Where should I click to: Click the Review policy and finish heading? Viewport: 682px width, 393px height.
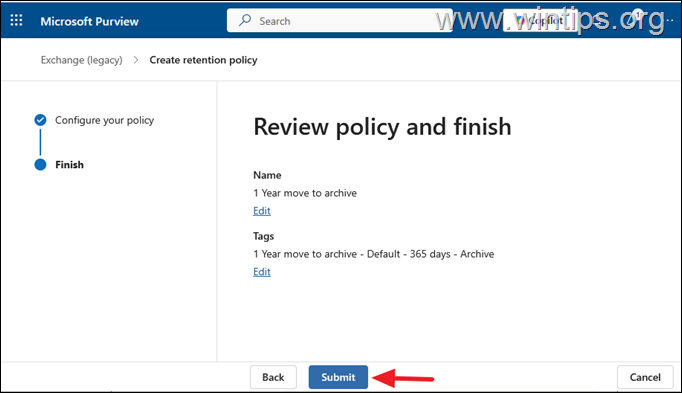[x=382, y=127]
